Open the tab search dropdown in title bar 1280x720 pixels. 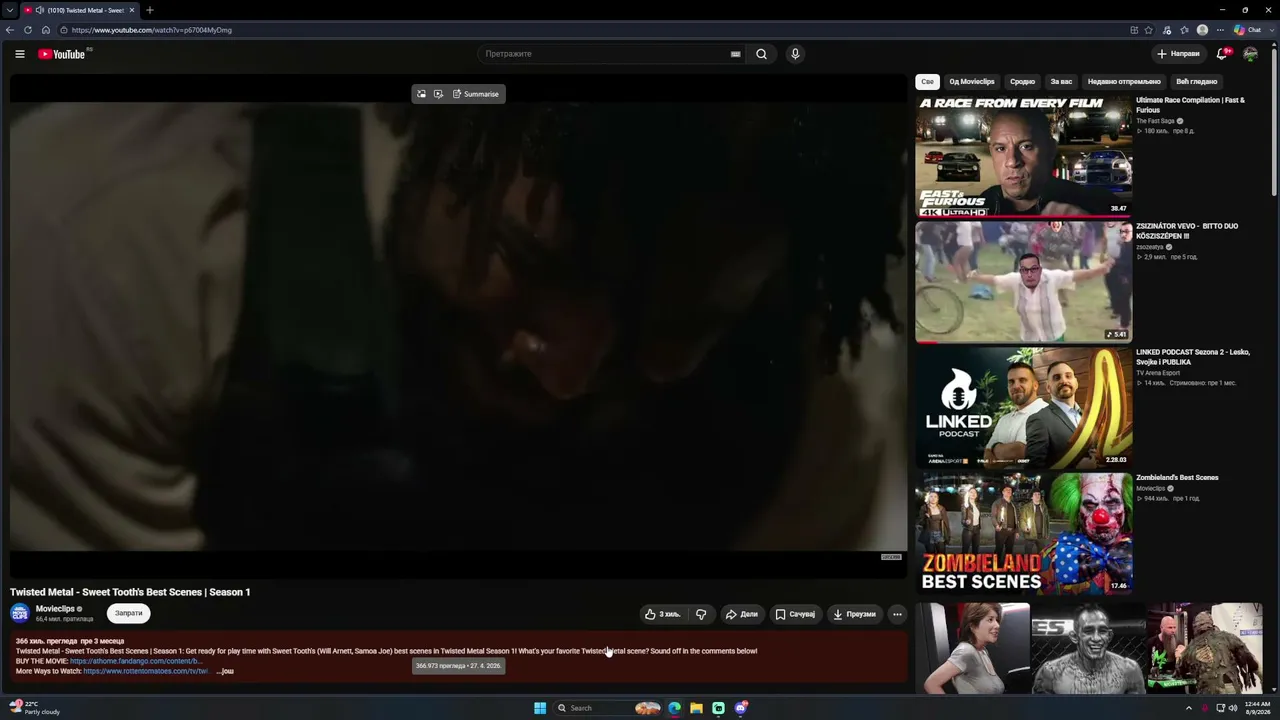click(10, 10)
